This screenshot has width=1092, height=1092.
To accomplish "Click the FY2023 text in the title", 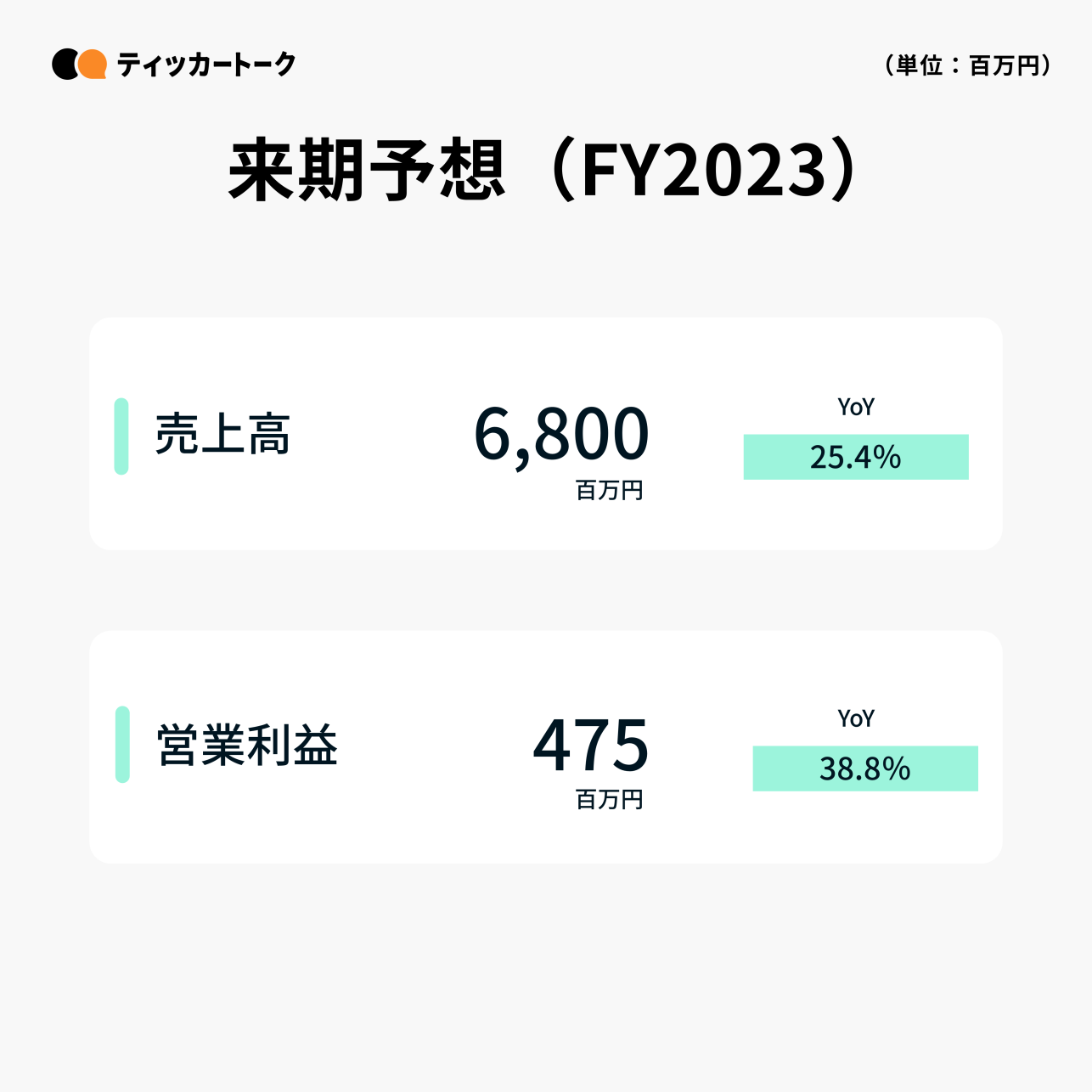I will (x=704, y=170).
